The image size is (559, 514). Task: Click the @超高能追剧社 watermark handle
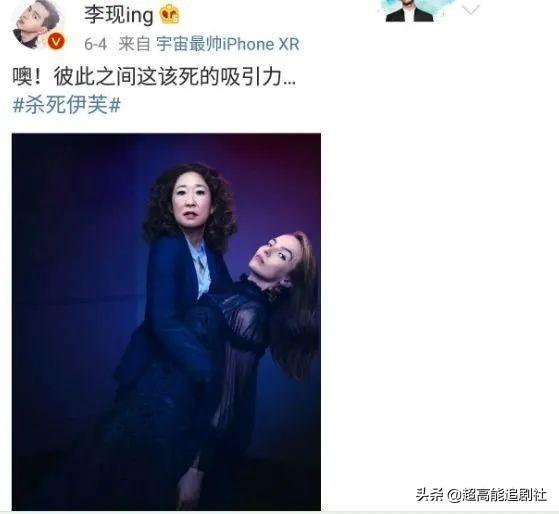pyautogui.click(x=497, y=495)
